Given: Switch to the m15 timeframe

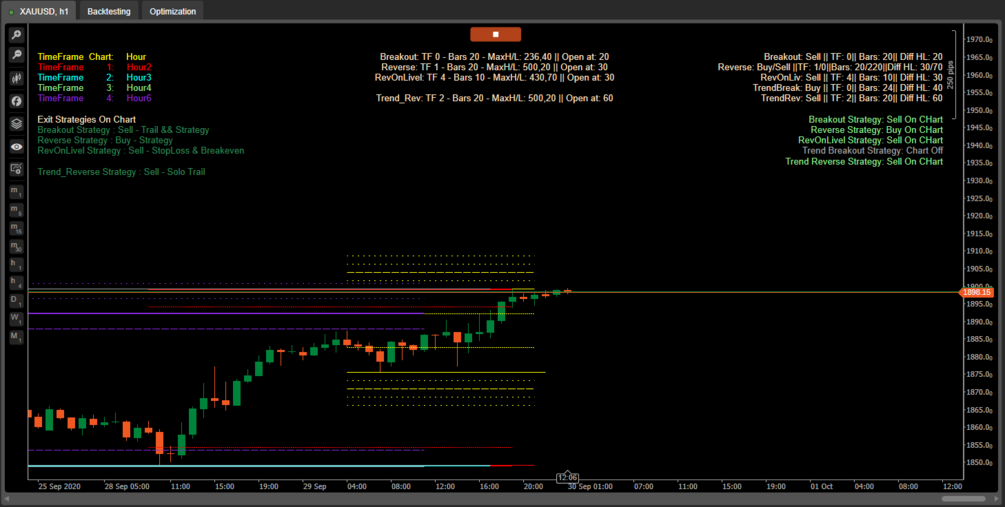Looking at the screenshot, I should (17, 228).
